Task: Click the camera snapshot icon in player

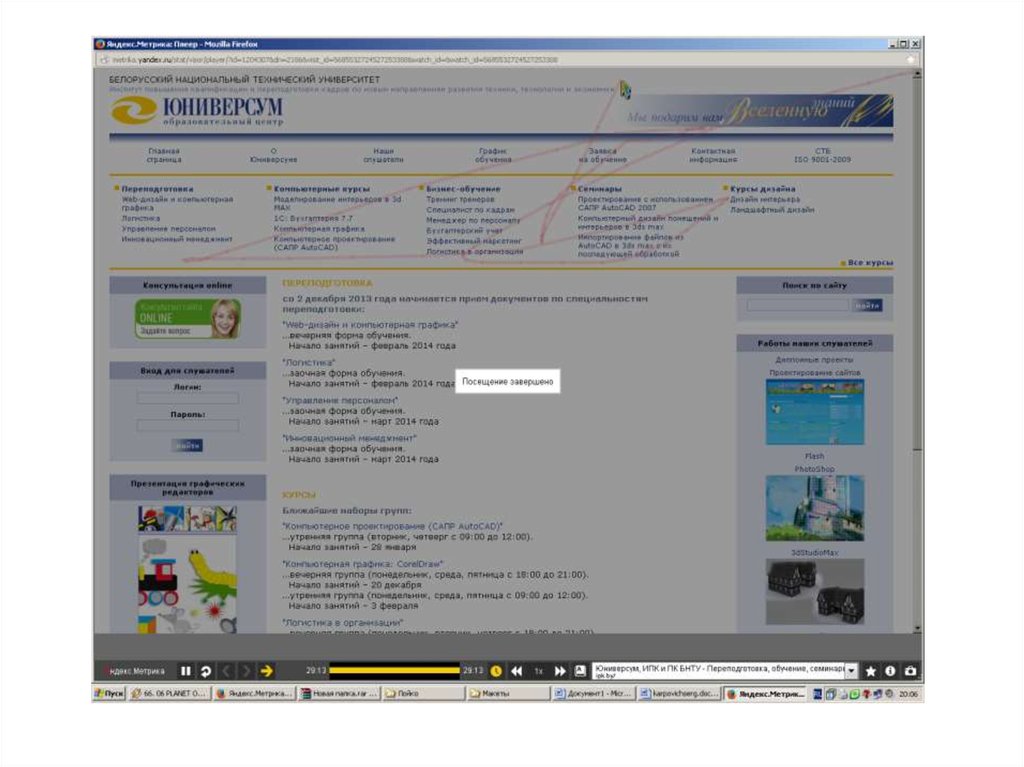Action: point(910,671)
